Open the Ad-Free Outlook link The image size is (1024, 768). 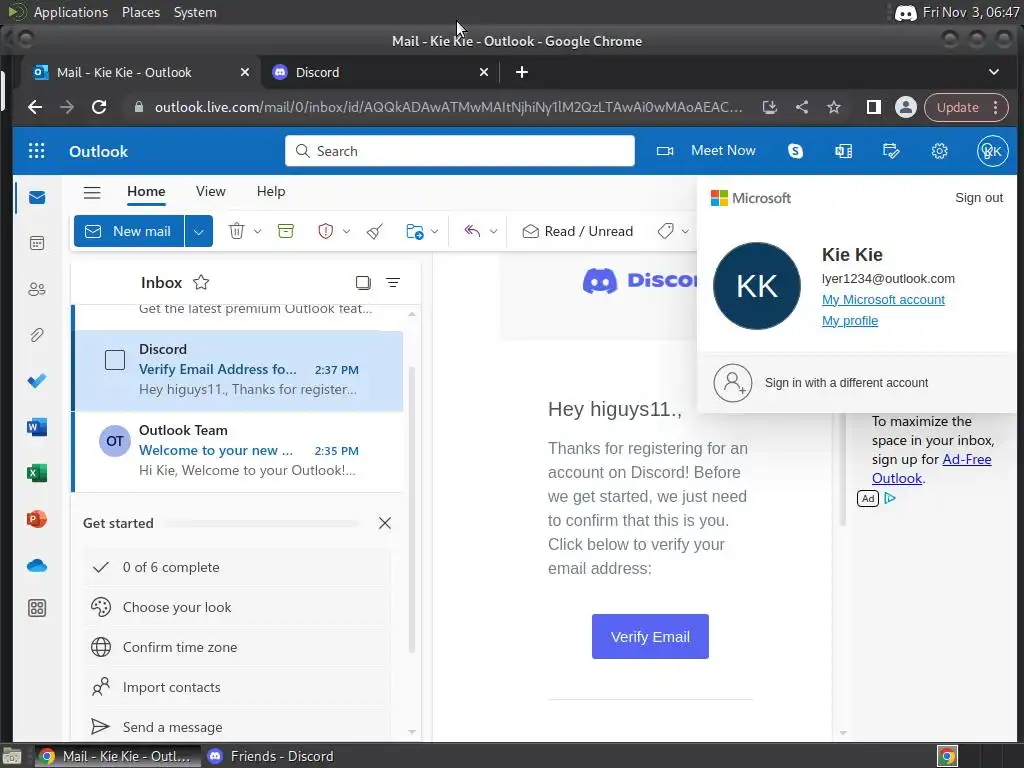pos(932,469)
